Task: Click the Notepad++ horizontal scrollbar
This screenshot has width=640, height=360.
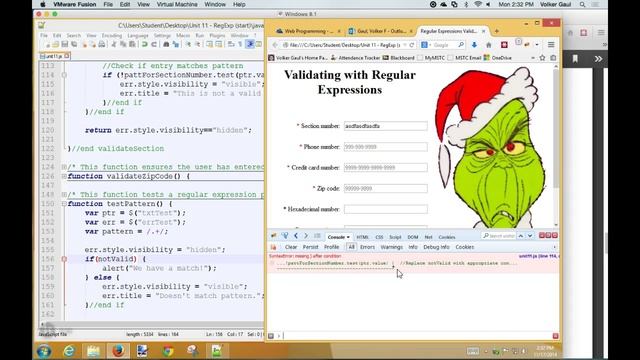Action: click(152, 325)
